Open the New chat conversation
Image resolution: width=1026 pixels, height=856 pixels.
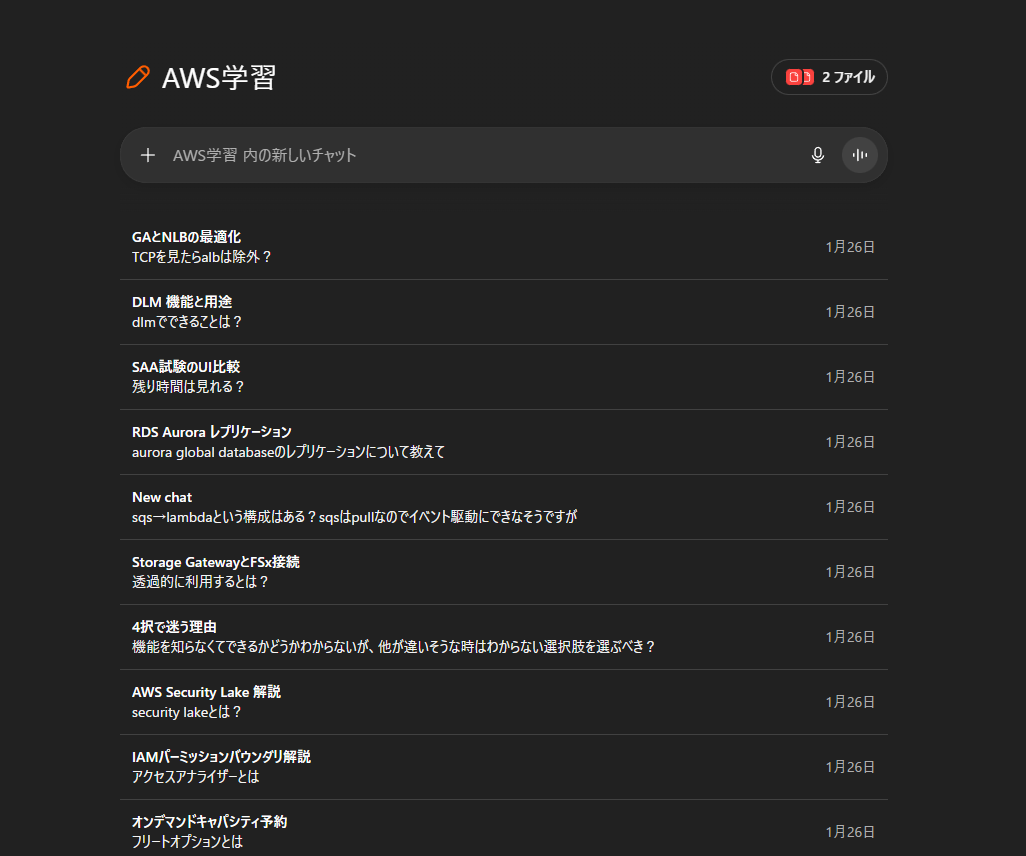point(503,507)
